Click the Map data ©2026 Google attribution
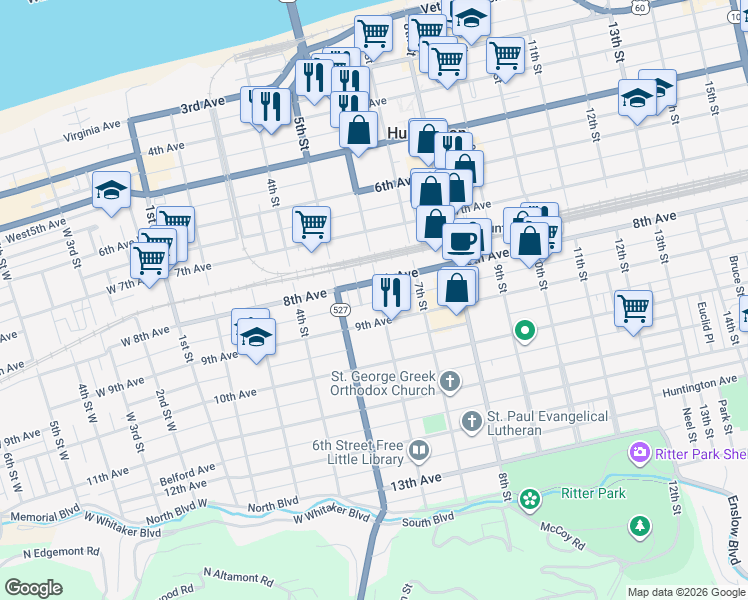The width and height of the screenshot is (748, 600). coord(686,593)
